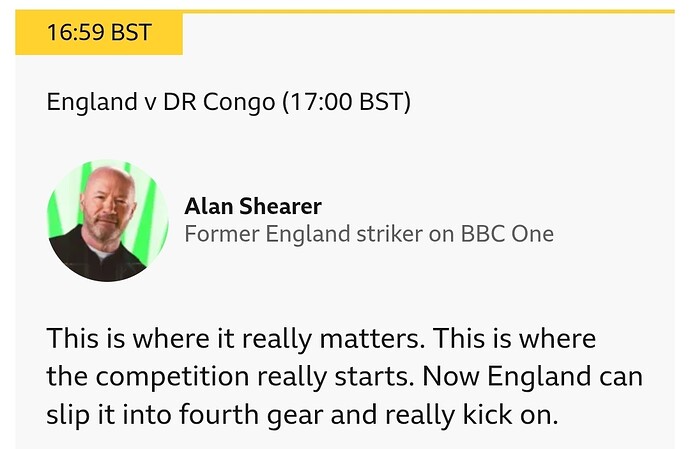Viewport: 690px width, 449px height.
Task: Click the word England in the heading
Action: 92,102
